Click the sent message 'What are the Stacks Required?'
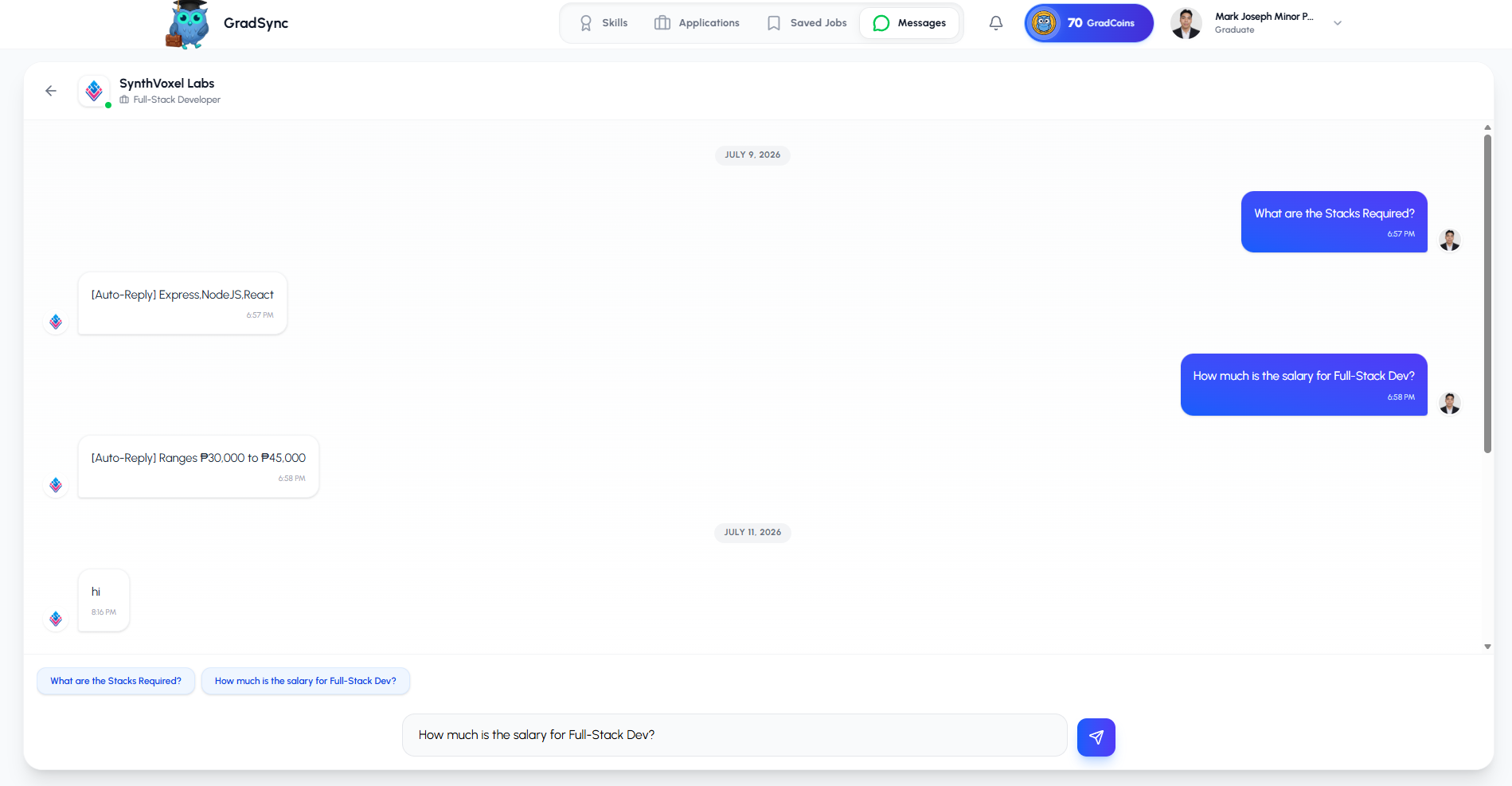 click(x=1334, y=221)
